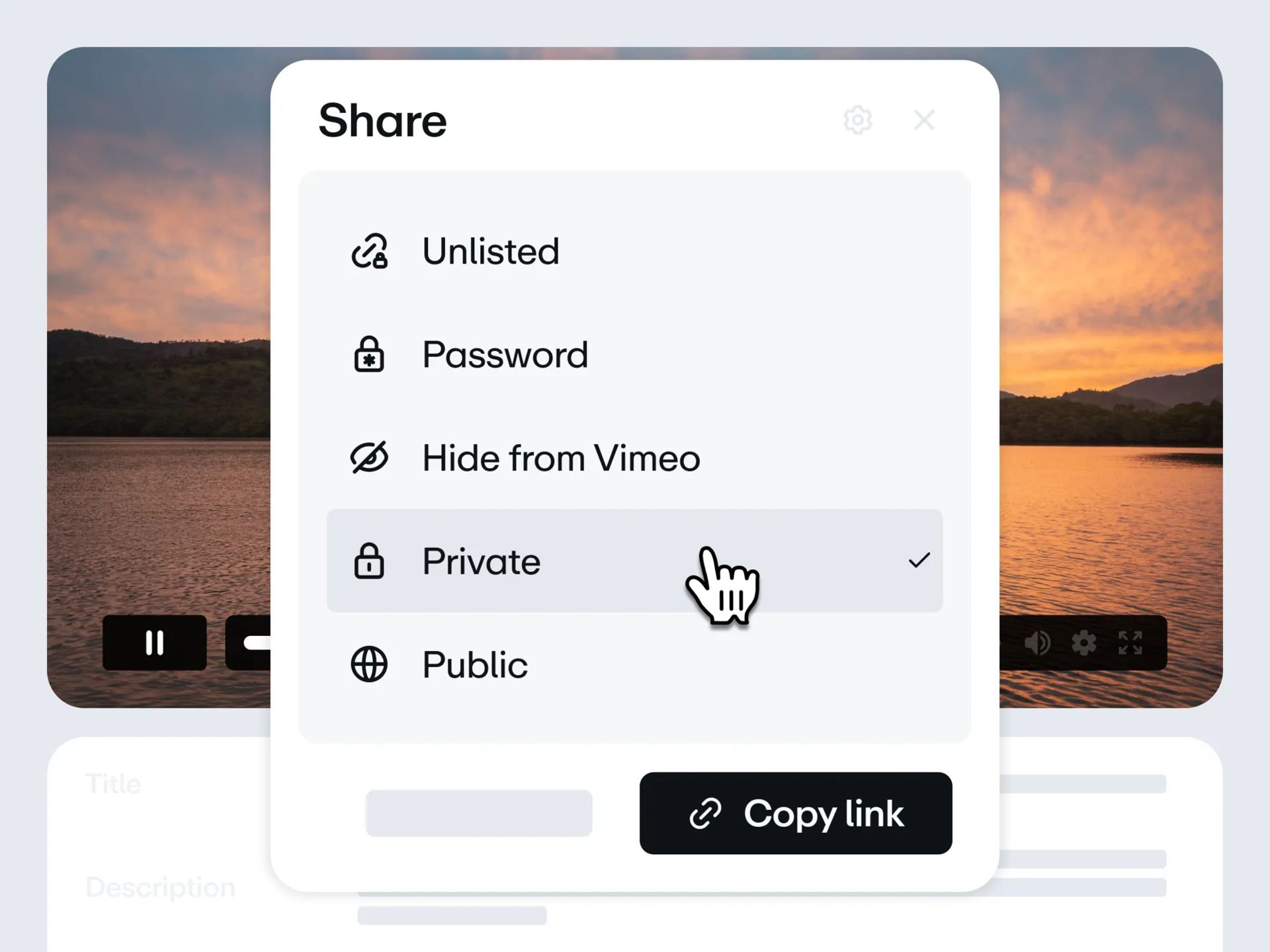Click the Public globe icon

pos(369,664)
